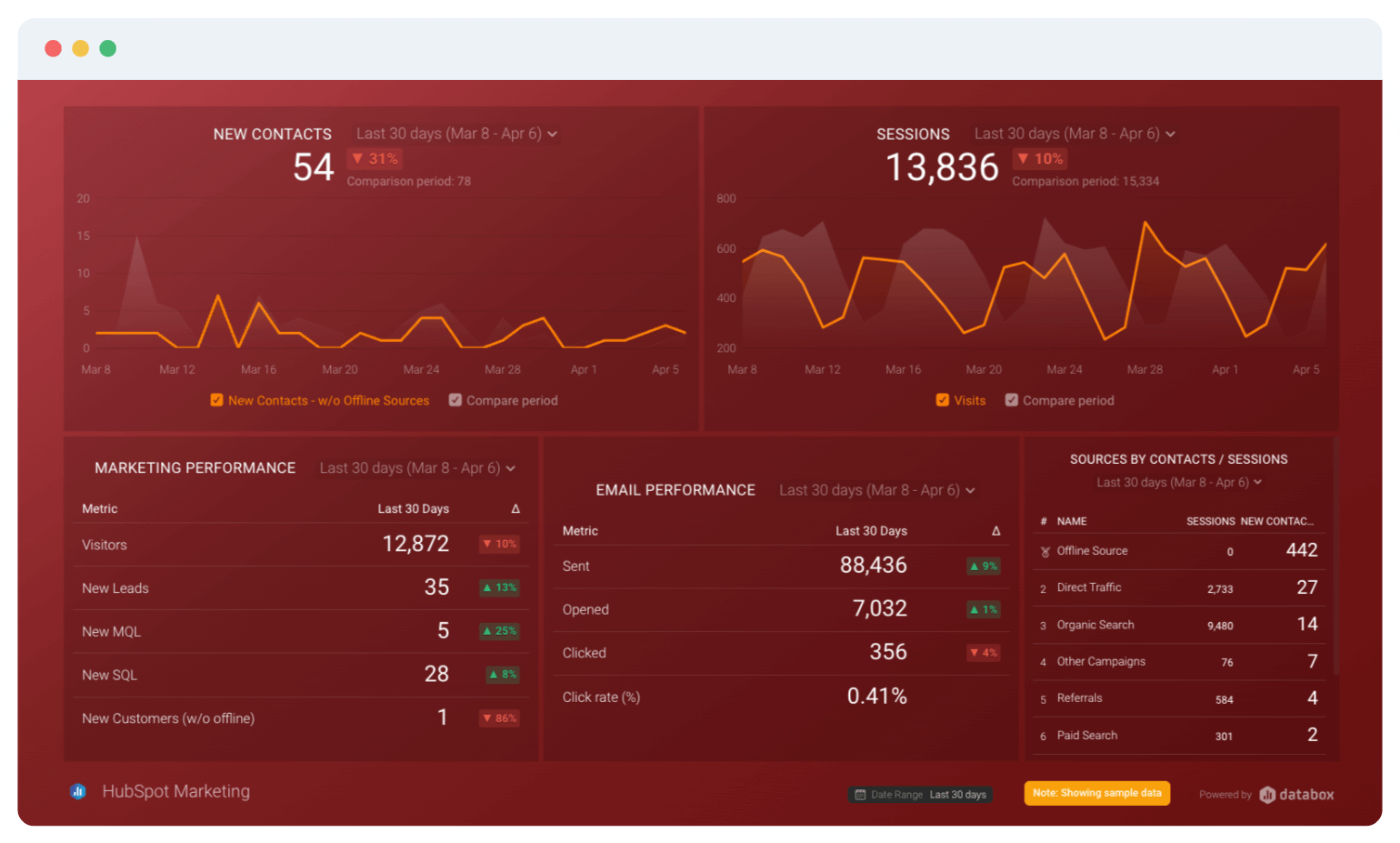Click the green 13% increase badge for New Leads
Screen dimensions: 1400x843
pyautogui.click(x=499, y=587)
